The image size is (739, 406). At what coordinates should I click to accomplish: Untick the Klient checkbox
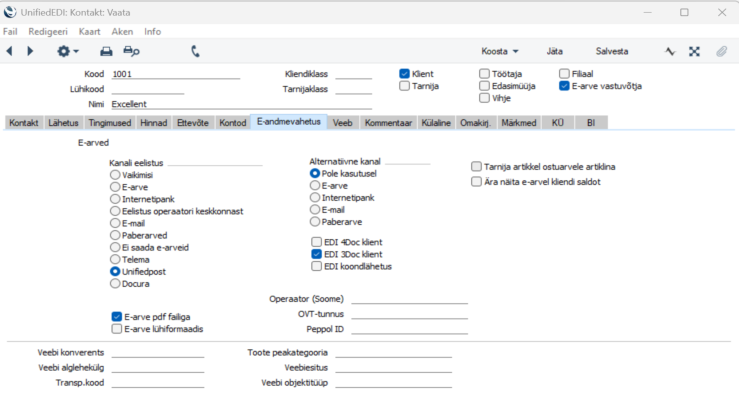click(404, 74)
